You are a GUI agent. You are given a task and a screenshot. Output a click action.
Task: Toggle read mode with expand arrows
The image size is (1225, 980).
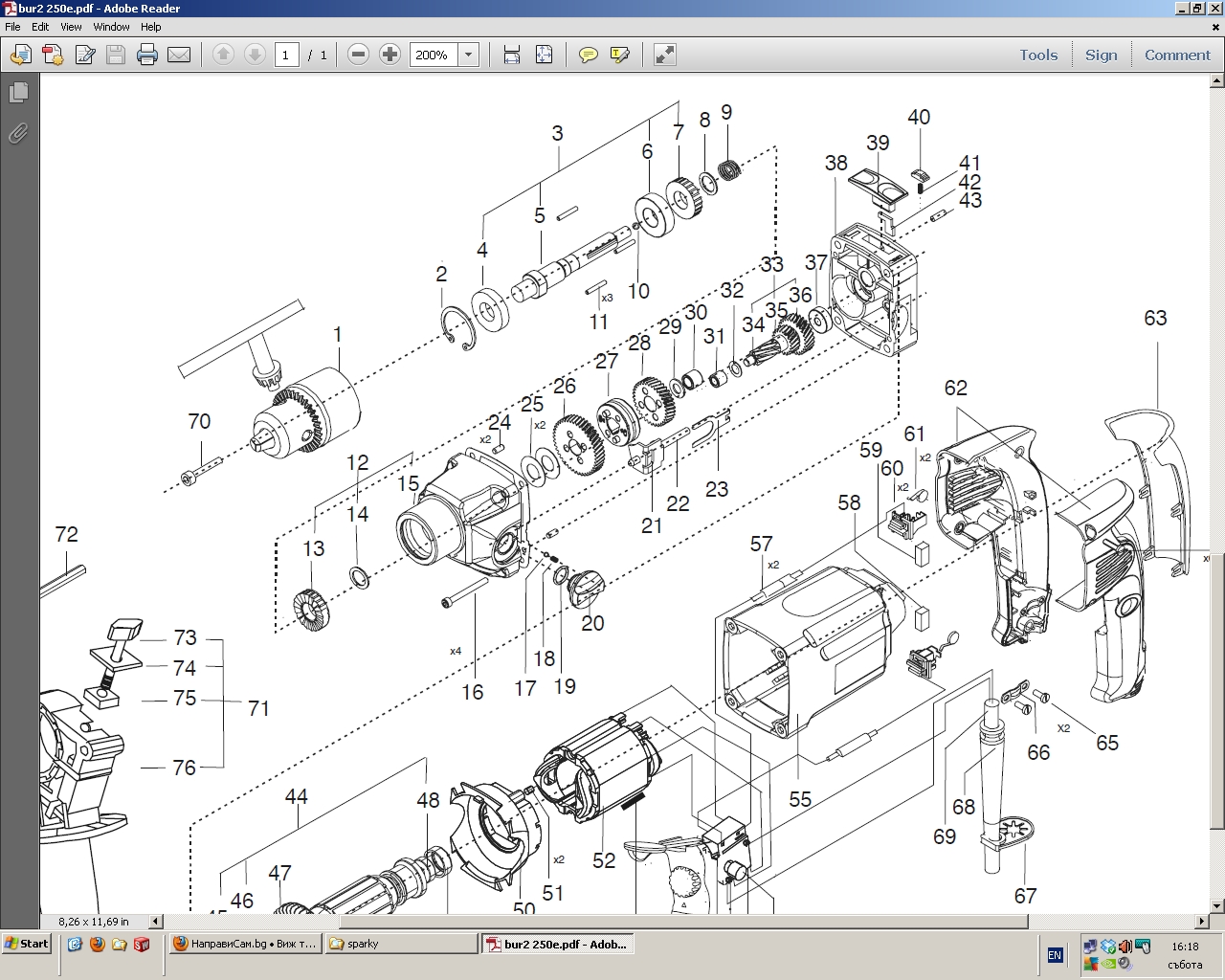click(x=664, y=55)
